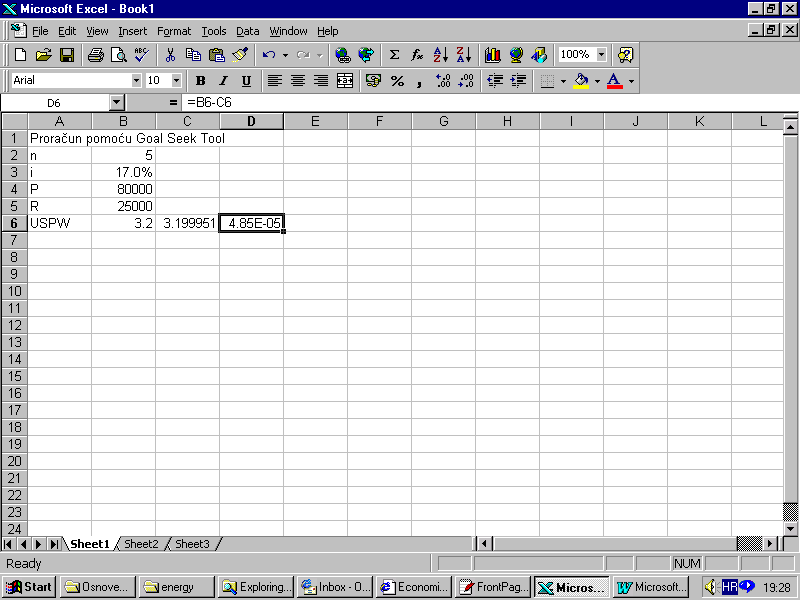800x600 pixels.
Task: Toggle Underline formatting
Action: click(x=246, y=81)
